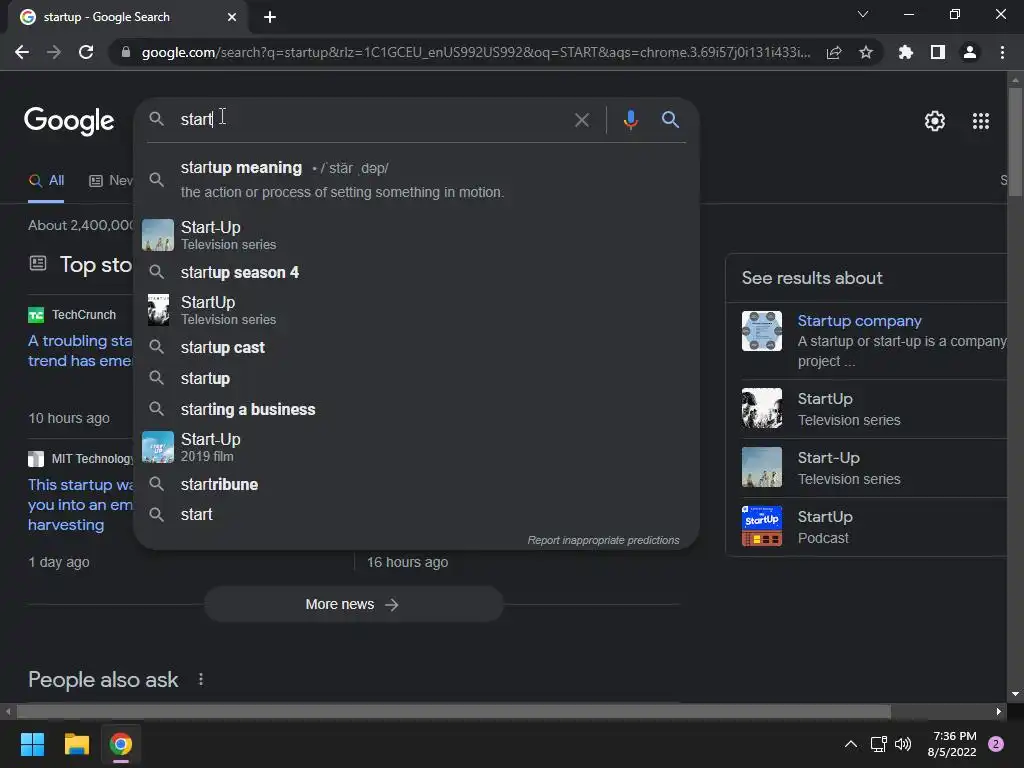Show hidden system tray icons
The height and width of the screenshot is (768, 1024).
pyautogui.click(x=850, y=744)
